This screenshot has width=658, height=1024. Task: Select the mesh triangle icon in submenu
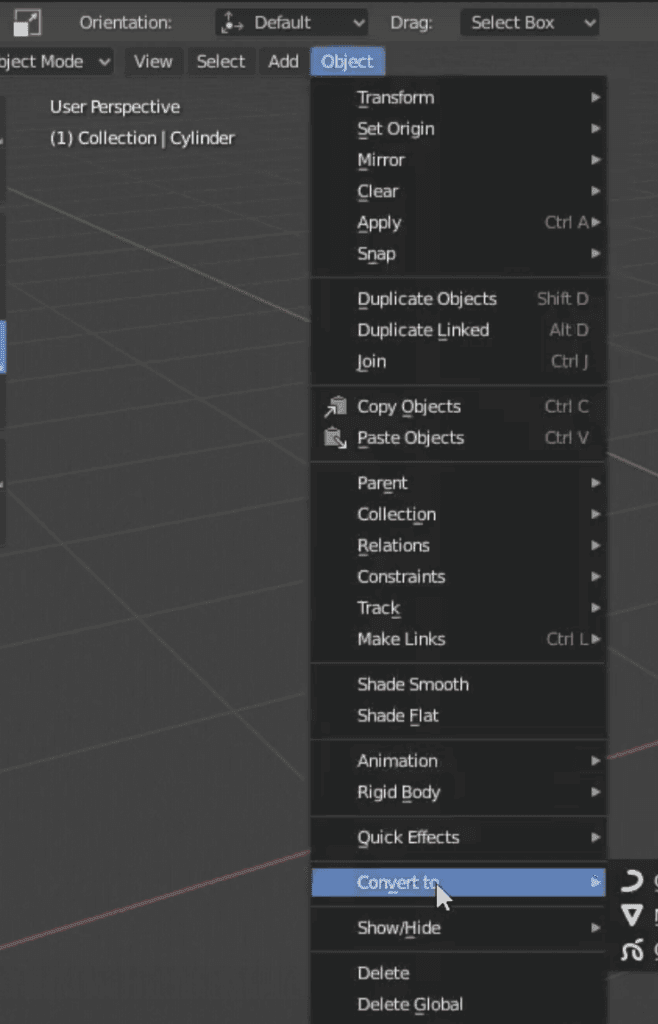(631, 916)
